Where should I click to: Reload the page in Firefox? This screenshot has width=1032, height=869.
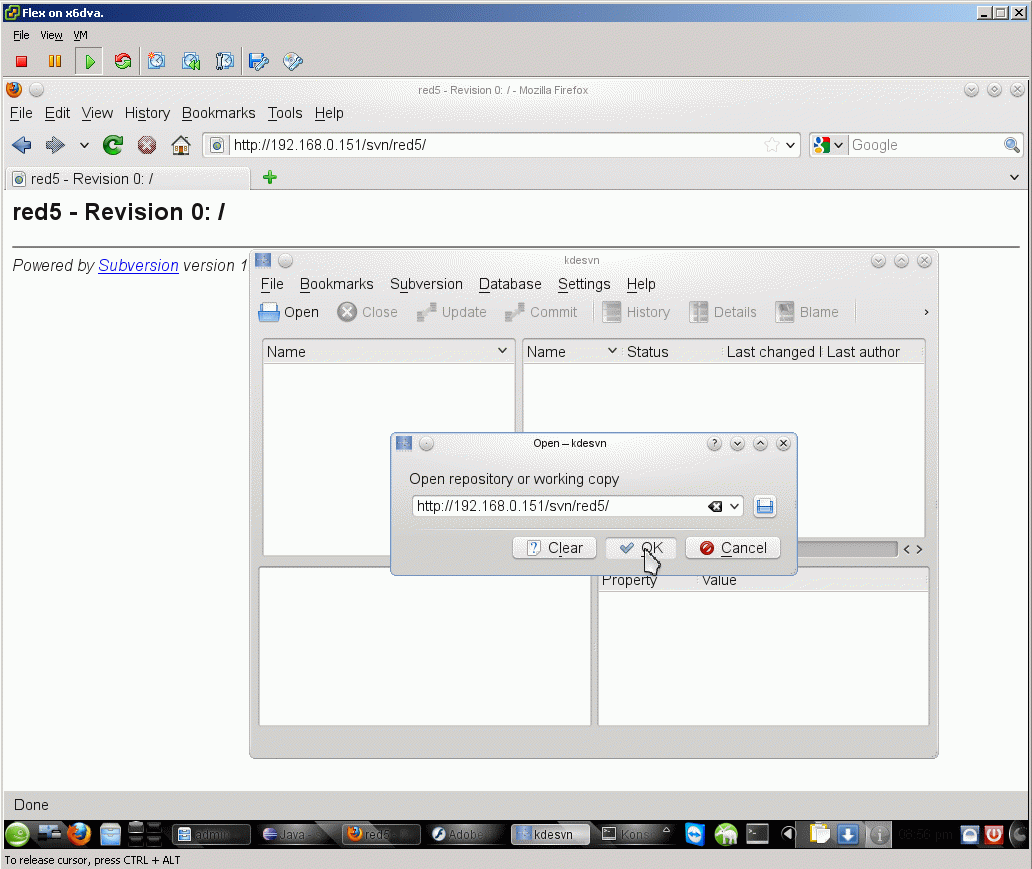[x=113, y=145]
